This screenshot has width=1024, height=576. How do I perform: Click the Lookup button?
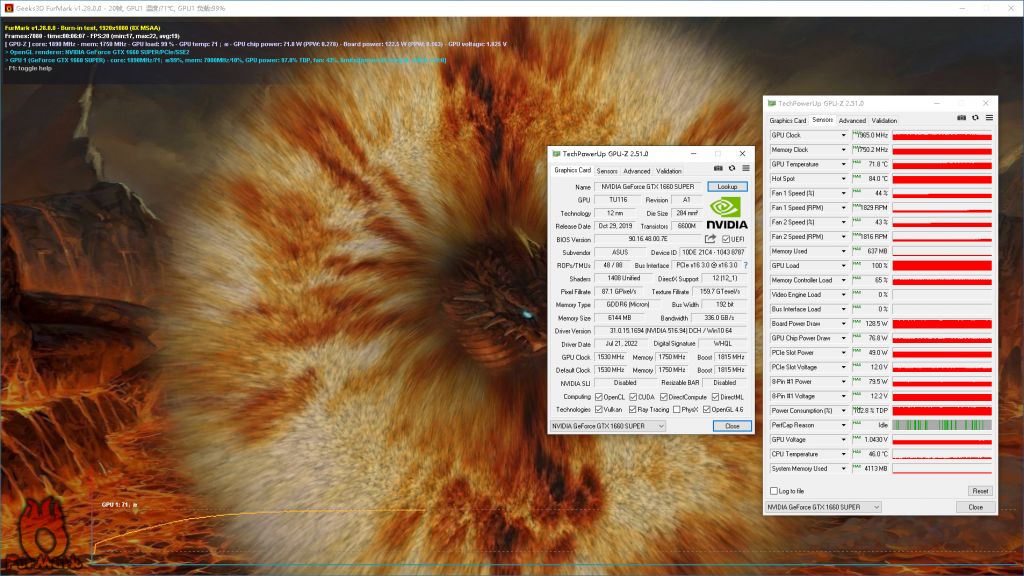coord(727,187)
